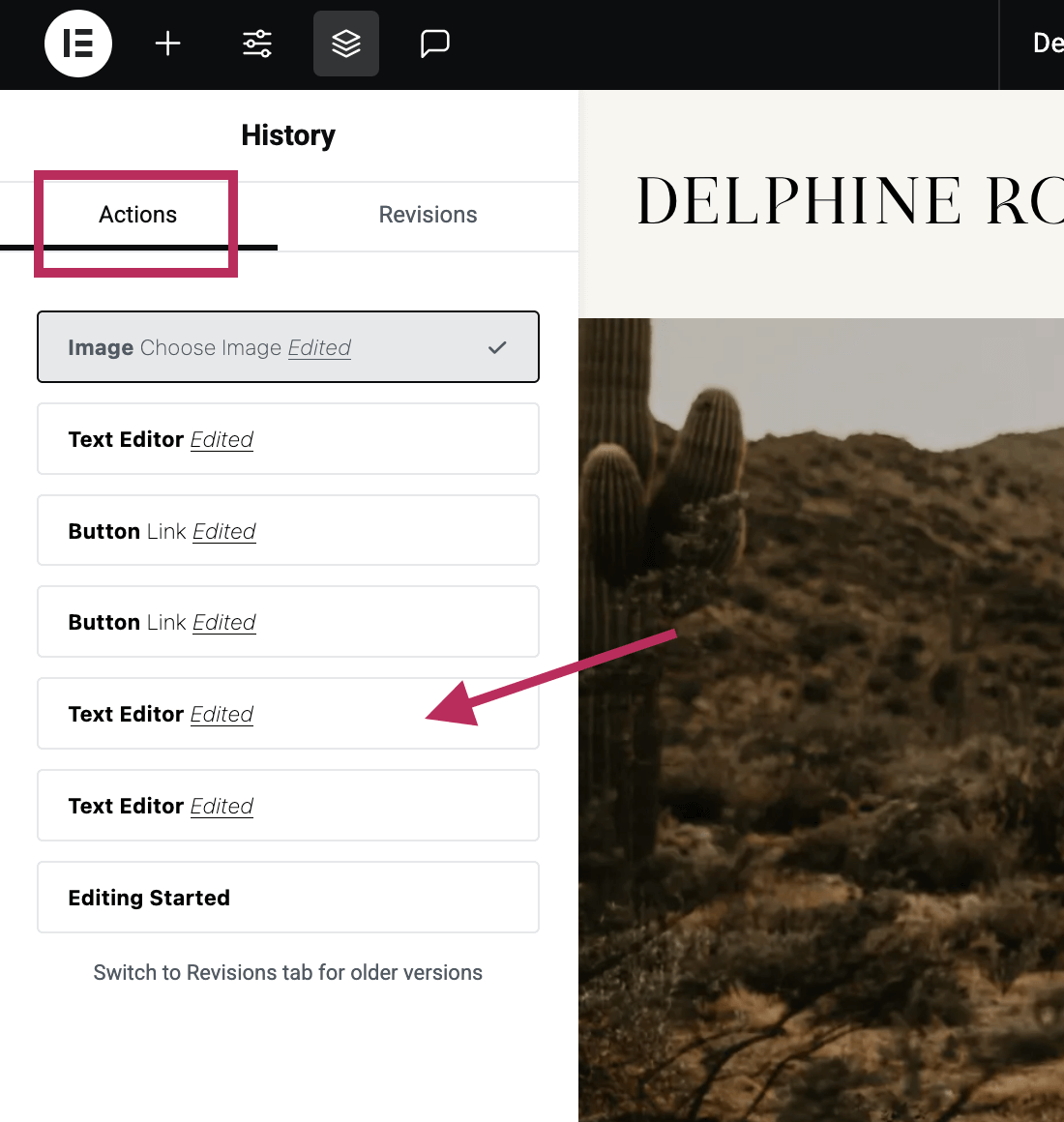Viewport: 1064px width, 1122px height.
Task: Switch to the Revisions tab
Action: (428, 215)
